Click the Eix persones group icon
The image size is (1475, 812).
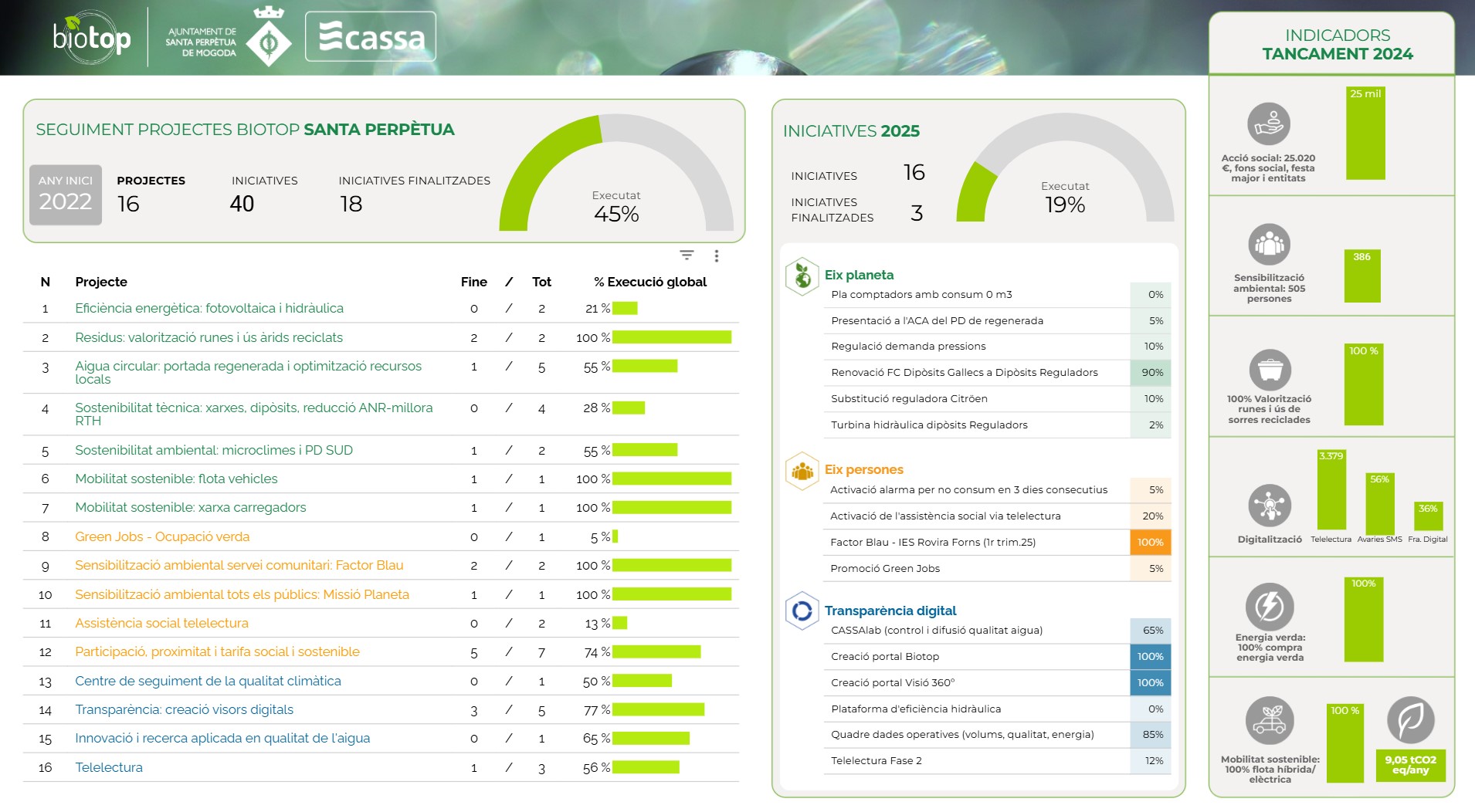(x=802, y=471)
